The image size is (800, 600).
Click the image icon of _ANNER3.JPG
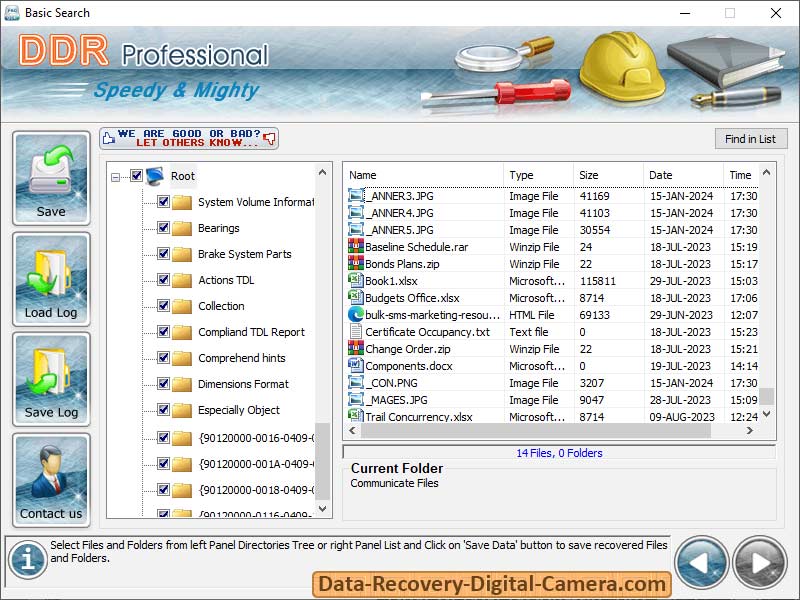(356, 196)
